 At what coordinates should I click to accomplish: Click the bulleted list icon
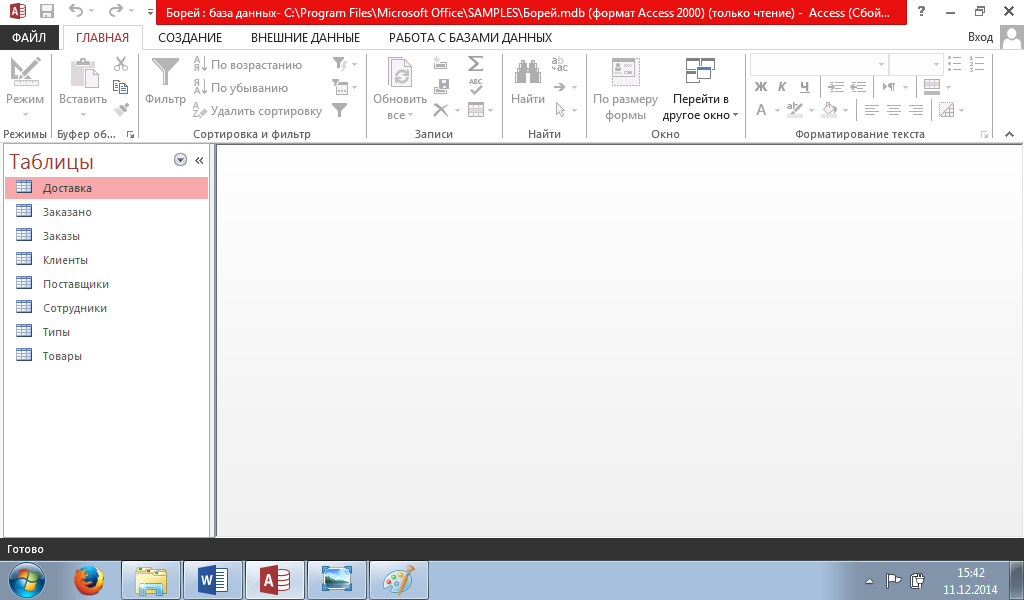955,64
